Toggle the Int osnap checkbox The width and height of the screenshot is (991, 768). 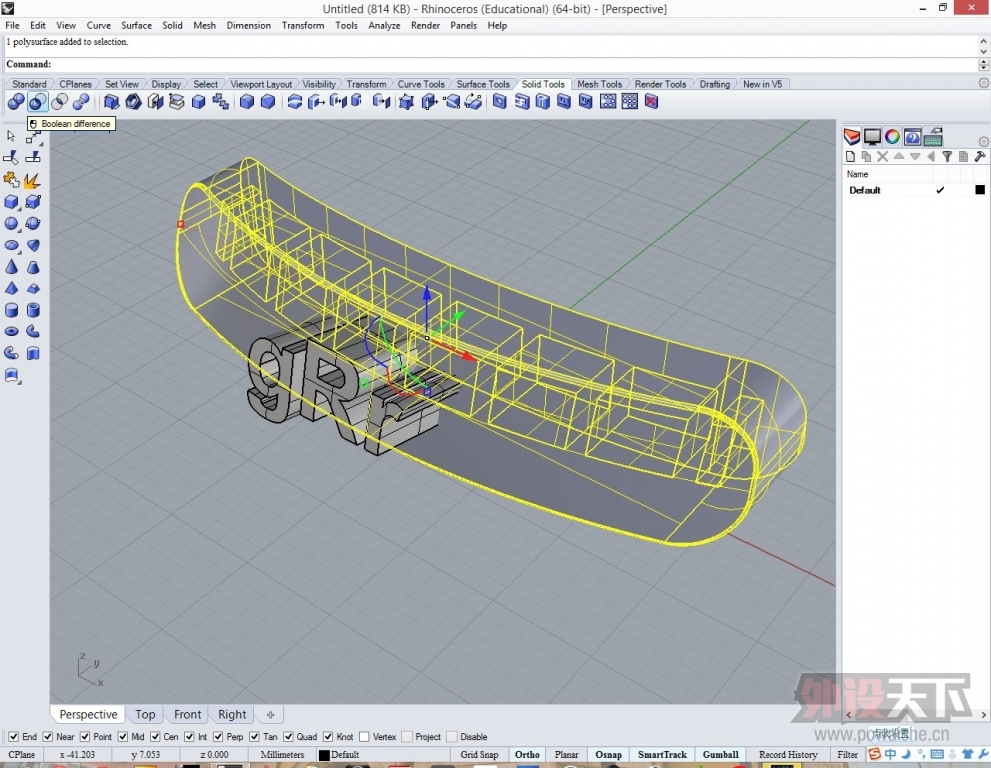pyautogui.click(x=189, y=736)
